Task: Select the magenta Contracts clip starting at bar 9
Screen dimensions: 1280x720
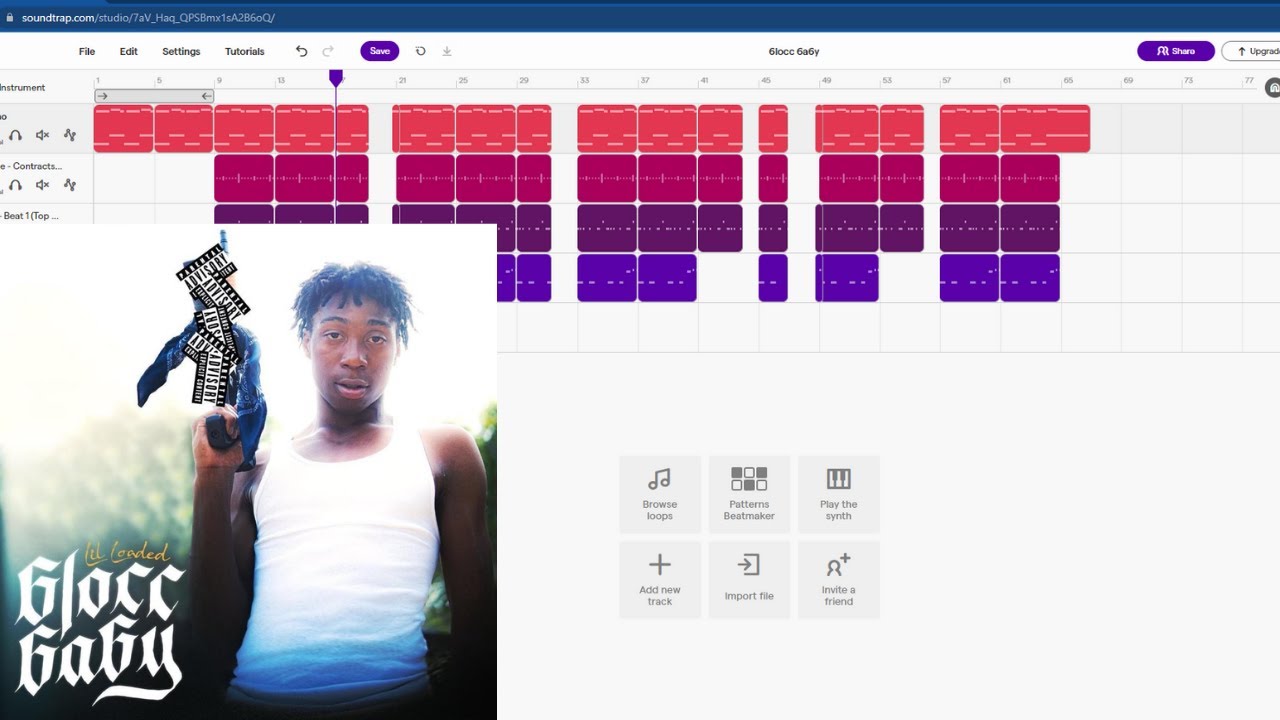Action: pos(244,178)
